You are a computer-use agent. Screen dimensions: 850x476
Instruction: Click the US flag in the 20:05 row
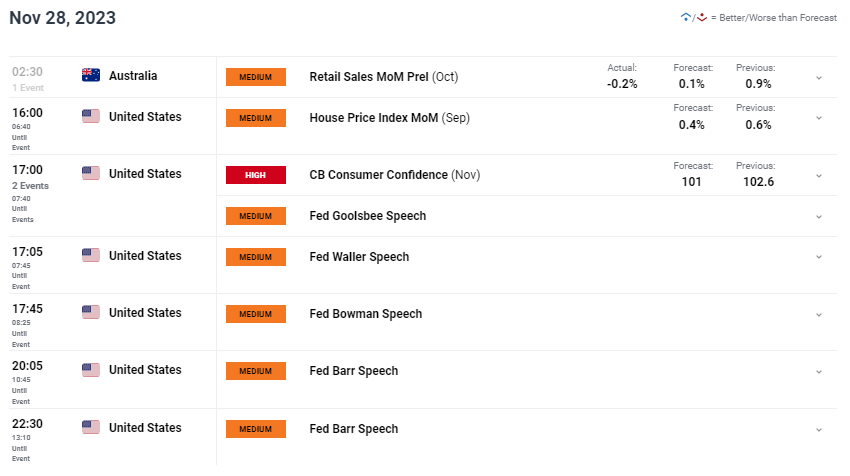click(91, 370)
